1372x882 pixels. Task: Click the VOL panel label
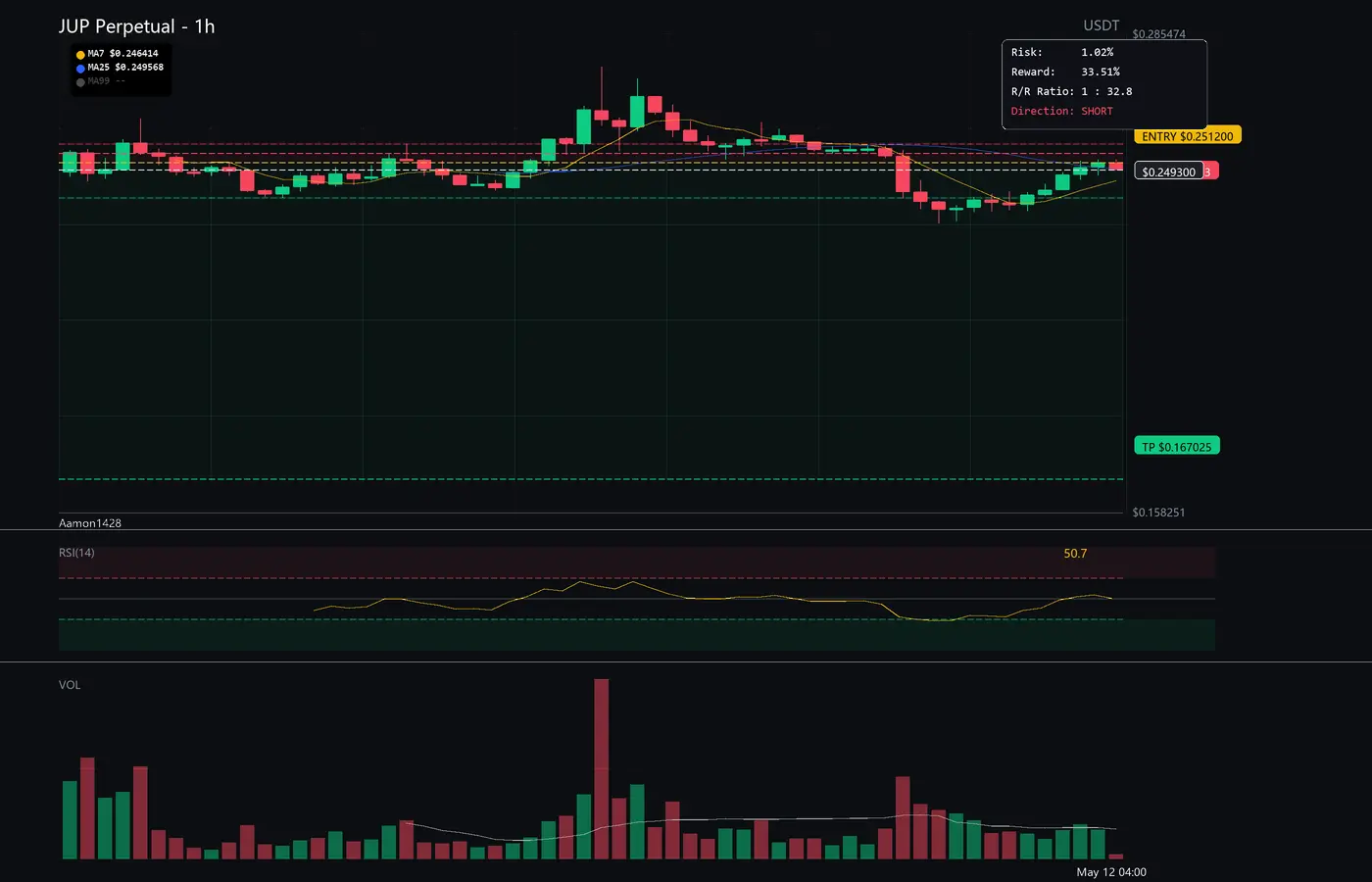coord(70,685)
